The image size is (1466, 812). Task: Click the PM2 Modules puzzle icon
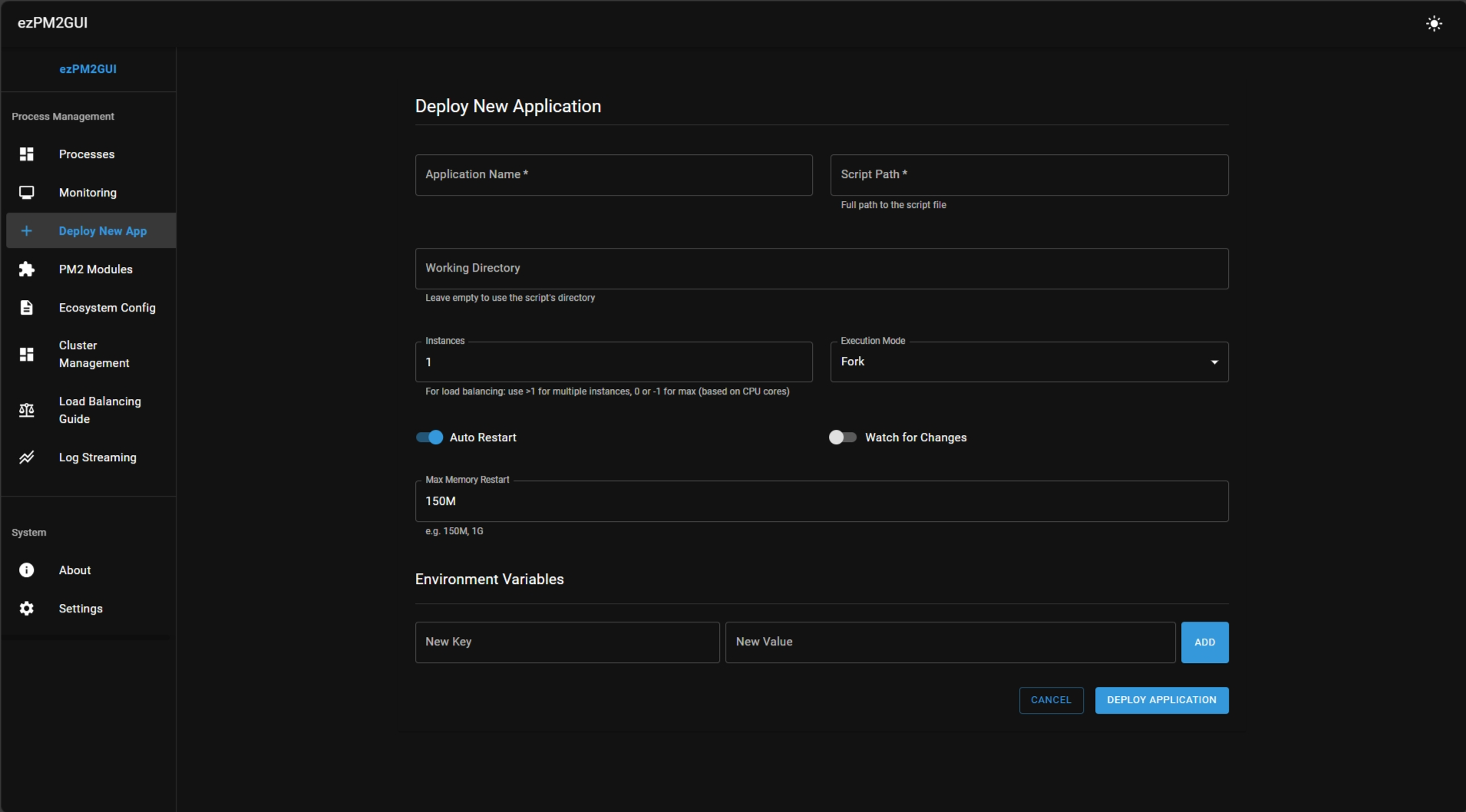coord(27,269)
